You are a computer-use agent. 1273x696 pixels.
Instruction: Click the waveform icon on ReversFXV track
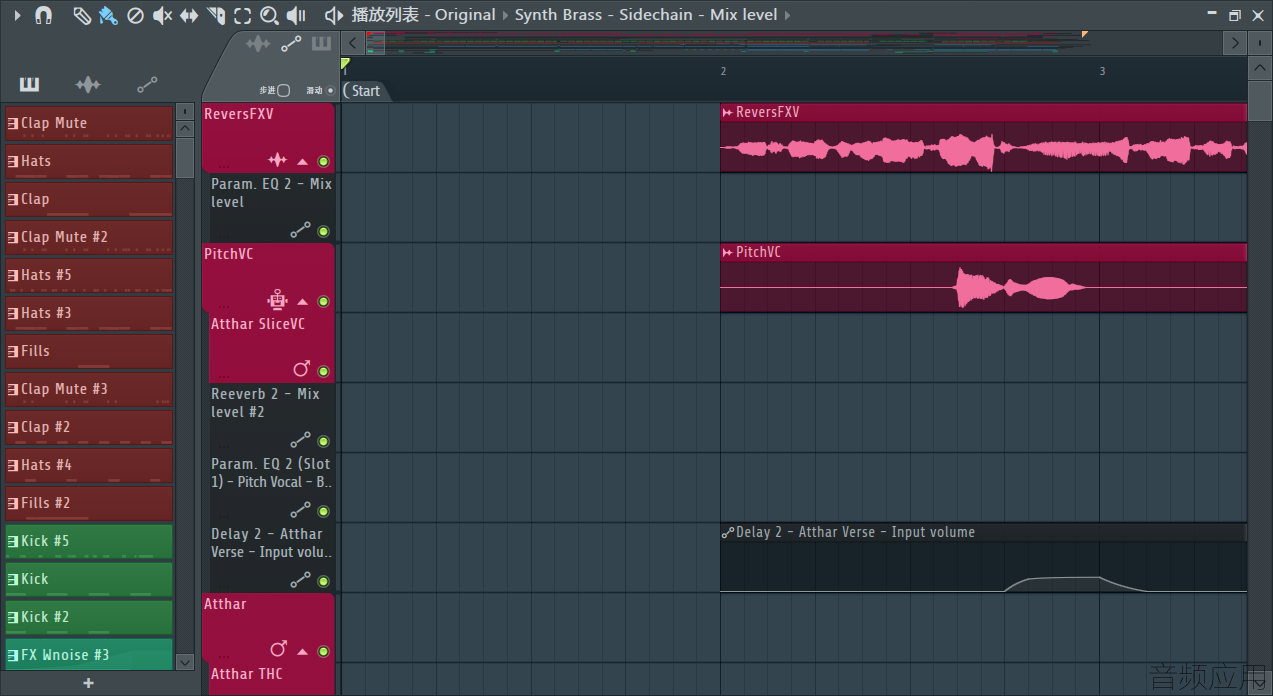pos(278,160)
